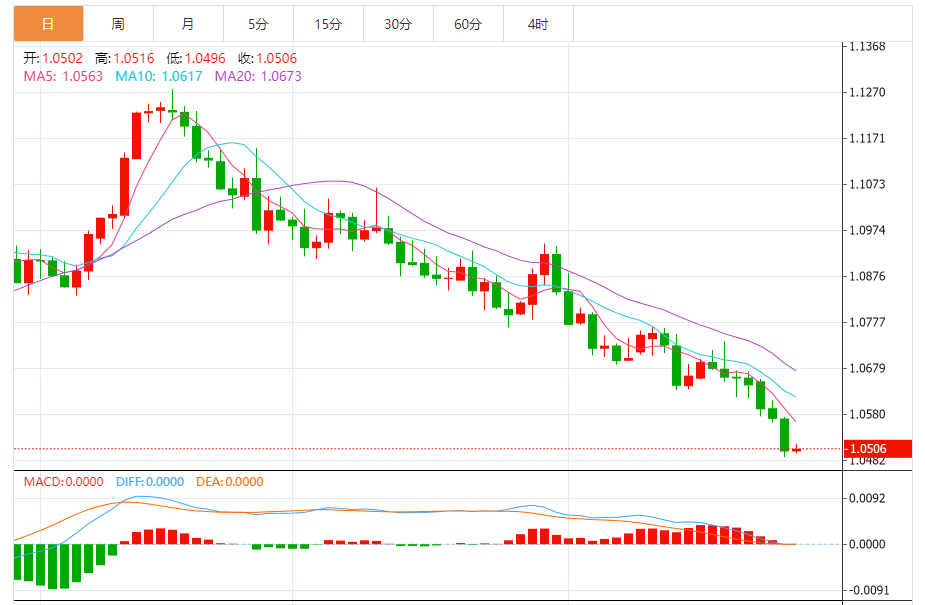Click the DEA:0.0000 indicator label
Screen dimensions: 925x605
pos(229,482)
